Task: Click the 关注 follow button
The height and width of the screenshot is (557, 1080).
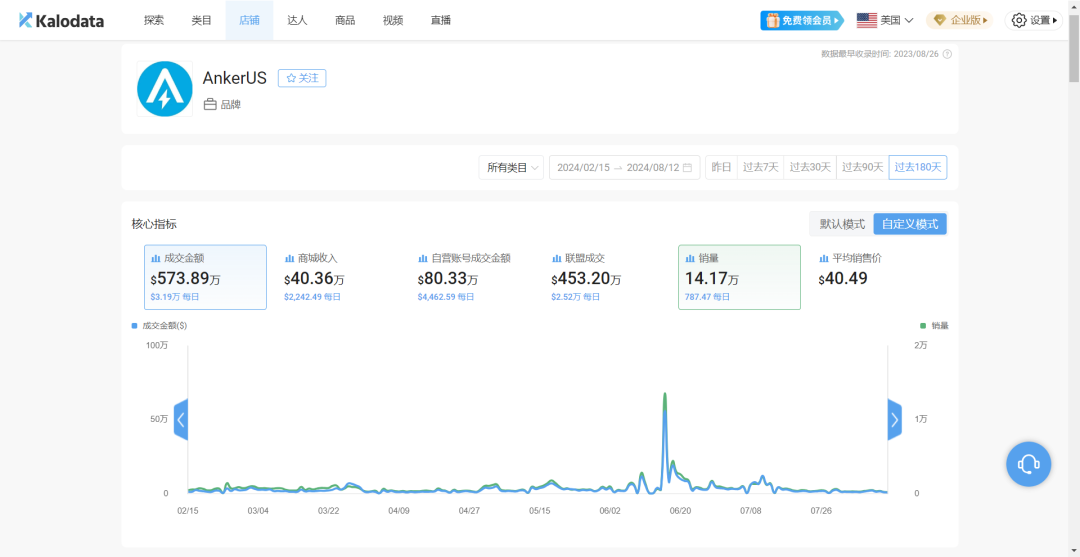Action: tap(302, 78)
